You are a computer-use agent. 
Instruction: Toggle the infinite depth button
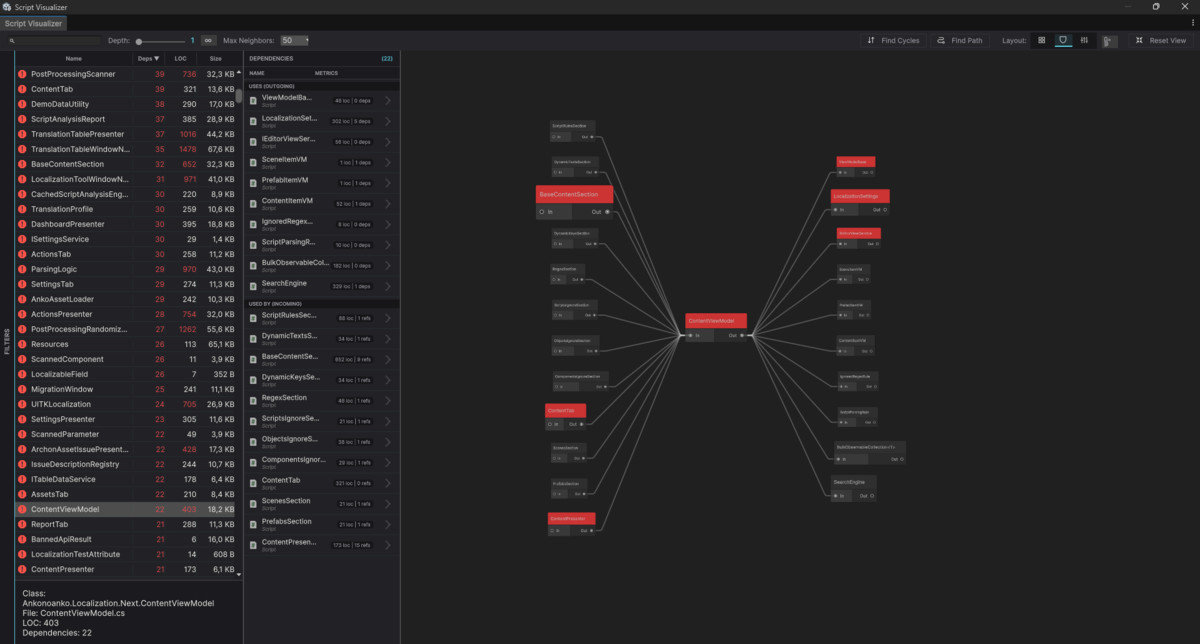(x=208, y=41)
